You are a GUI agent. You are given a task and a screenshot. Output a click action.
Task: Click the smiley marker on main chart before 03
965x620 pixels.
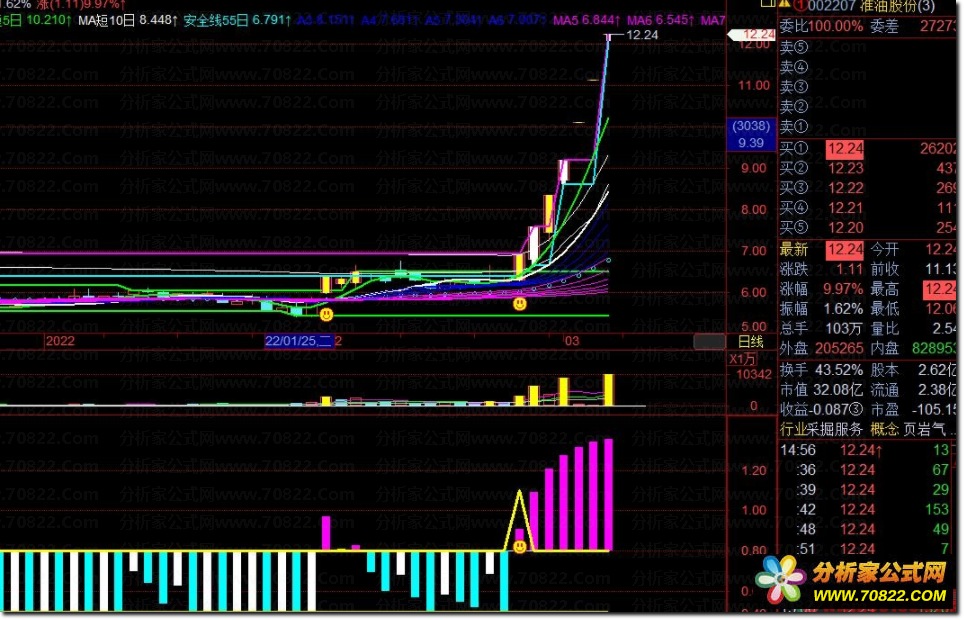click(x=520, y=304)
